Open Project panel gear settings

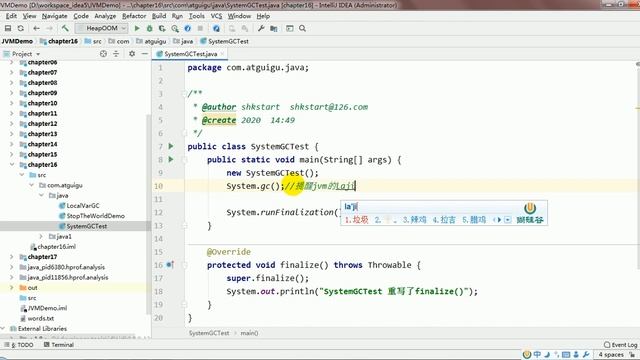(132, 54)
